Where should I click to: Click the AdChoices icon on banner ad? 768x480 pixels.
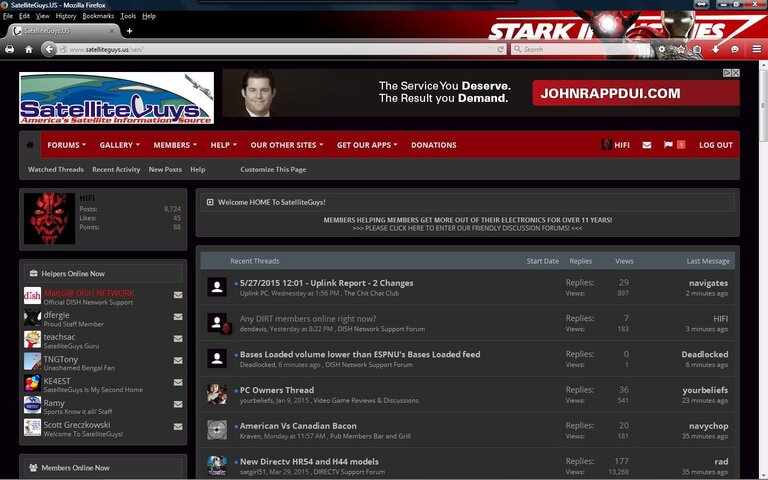[x=727, y=73]
